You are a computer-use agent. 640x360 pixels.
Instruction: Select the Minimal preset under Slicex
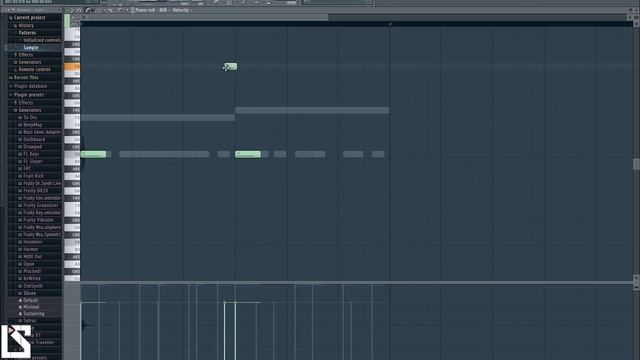click(x=31, y=307)
